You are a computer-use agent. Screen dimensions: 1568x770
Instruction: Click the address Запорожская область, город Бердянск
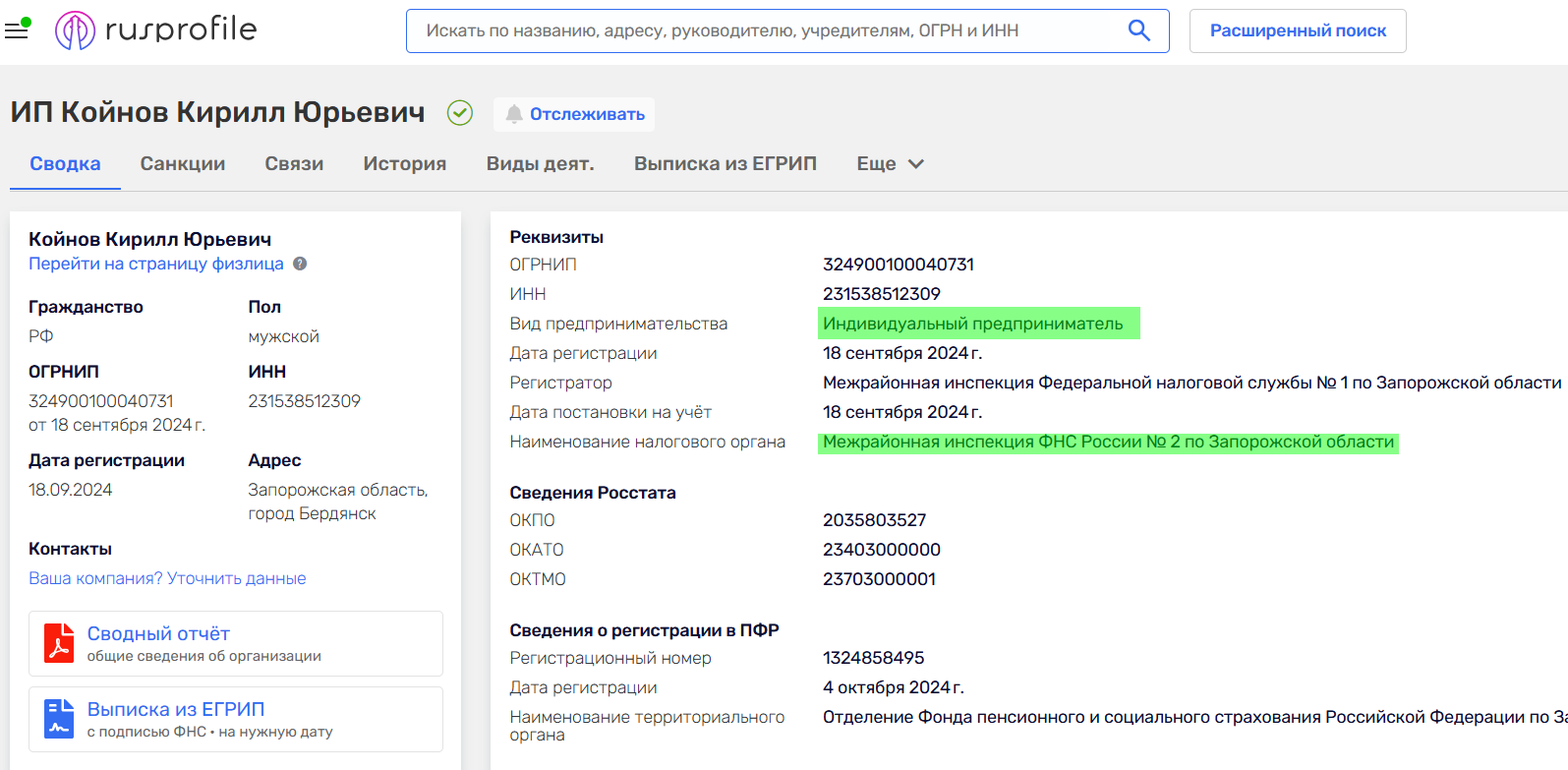tap(338, 502)
